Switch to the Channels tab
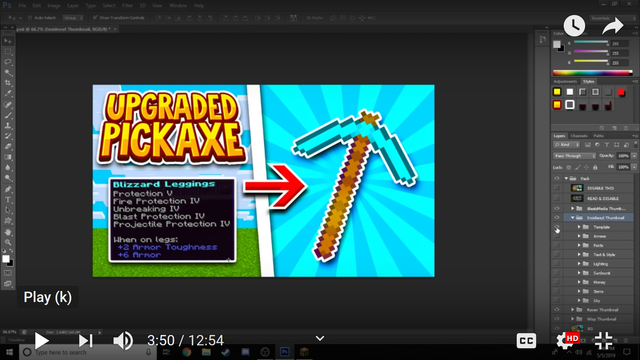Viewport: 640px width, 360px height. click(x=579, y=136)
